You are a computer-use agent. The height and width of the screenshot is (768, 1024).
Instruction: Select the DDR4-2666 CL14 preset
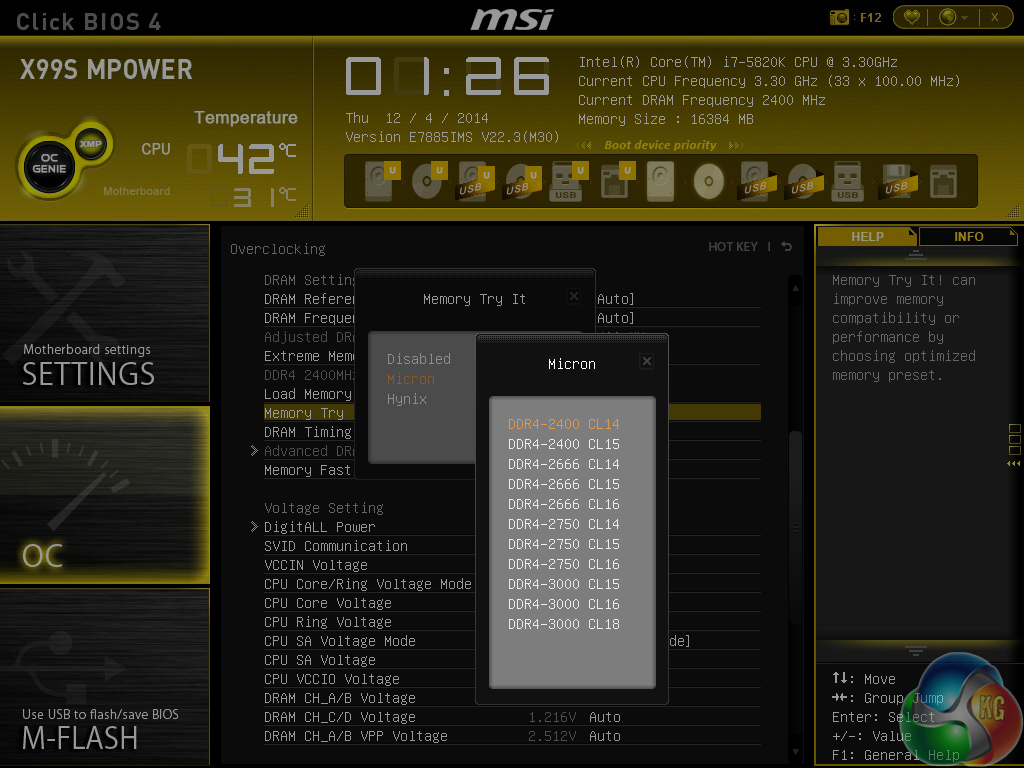tap(564, 464)
